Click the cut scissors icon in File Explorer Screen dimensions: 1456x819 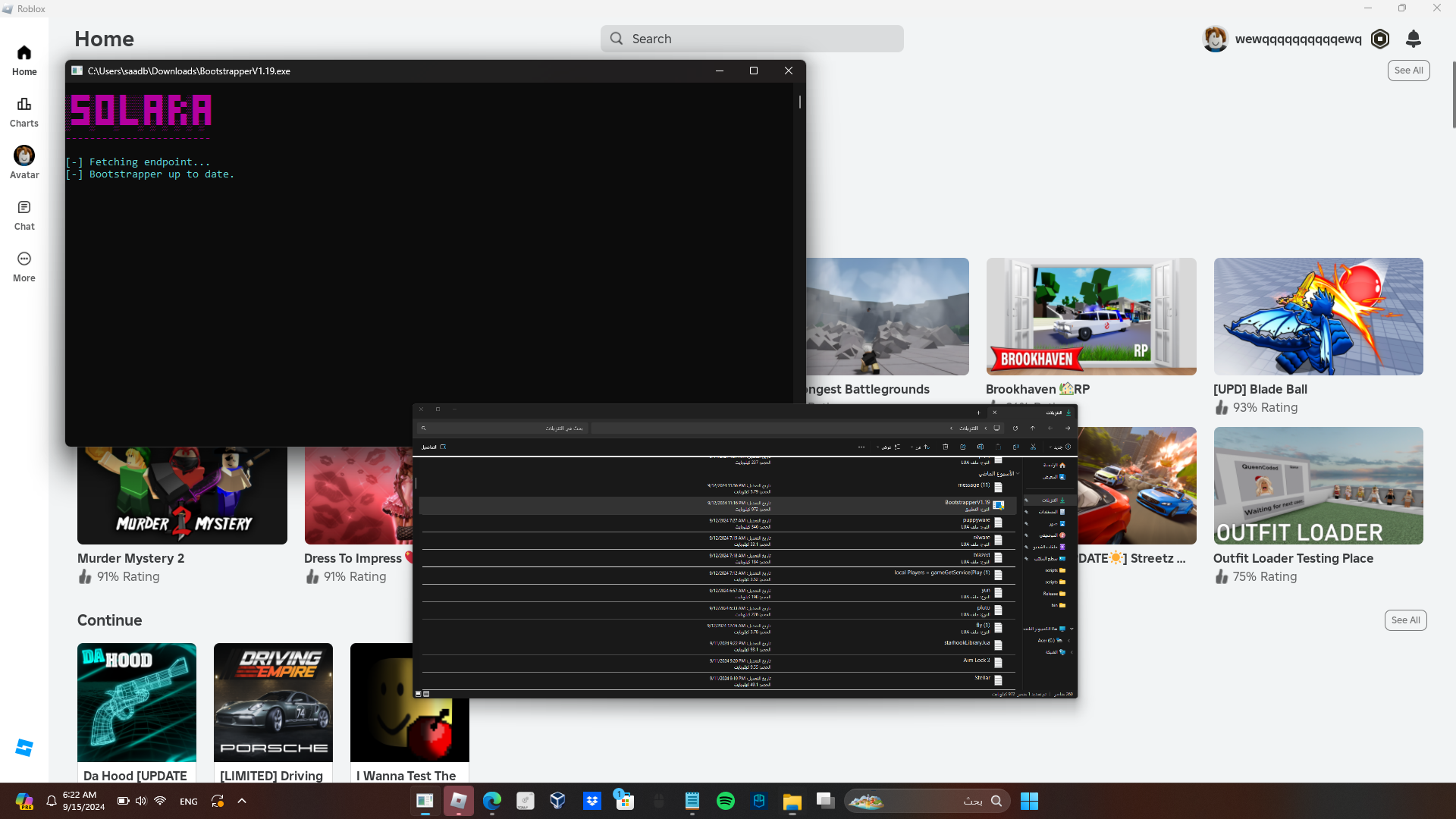click(x=1033, y=447)
